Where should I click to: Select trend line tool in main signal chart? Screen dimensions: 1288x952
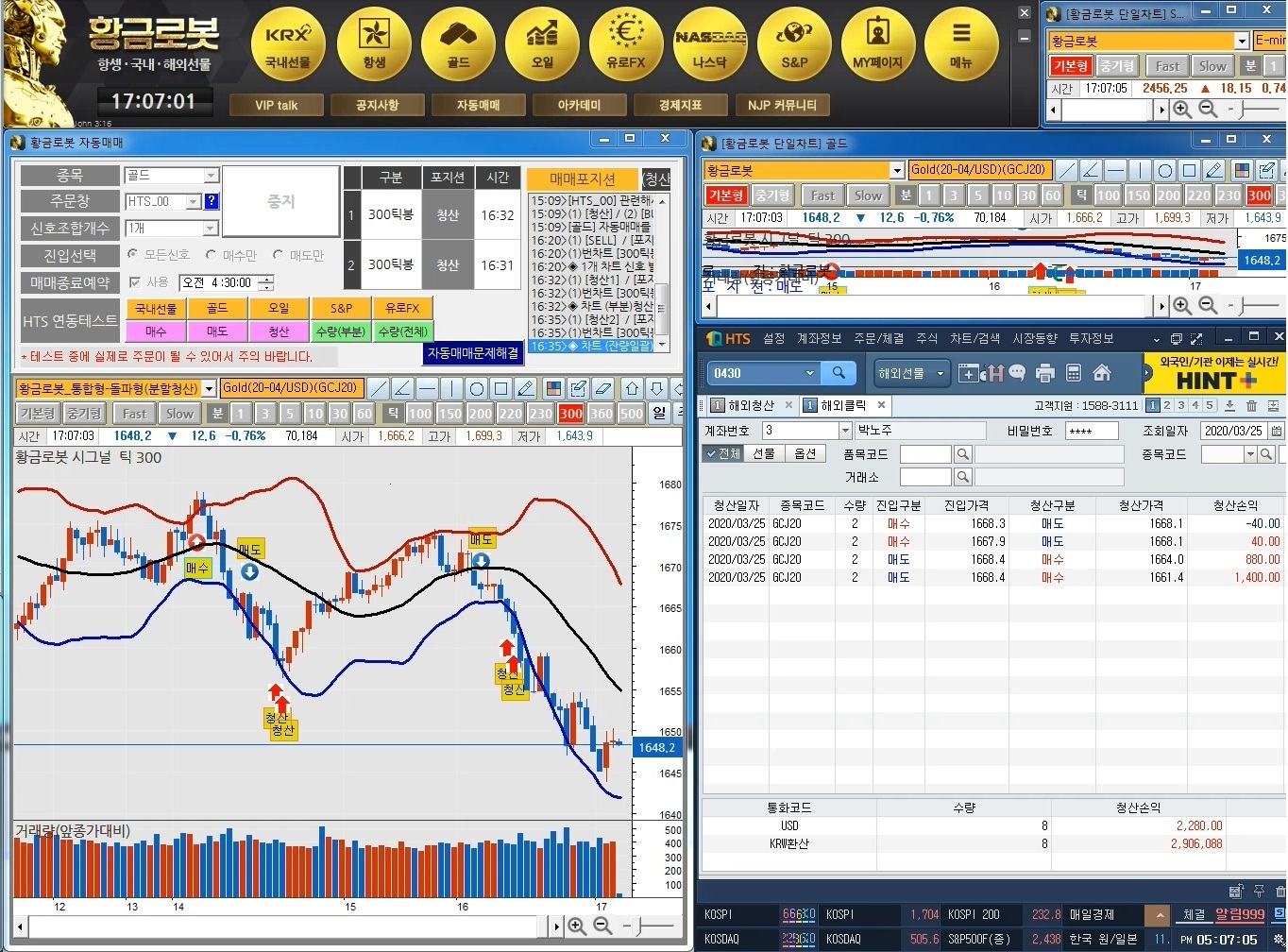click(x=379, y=388)
